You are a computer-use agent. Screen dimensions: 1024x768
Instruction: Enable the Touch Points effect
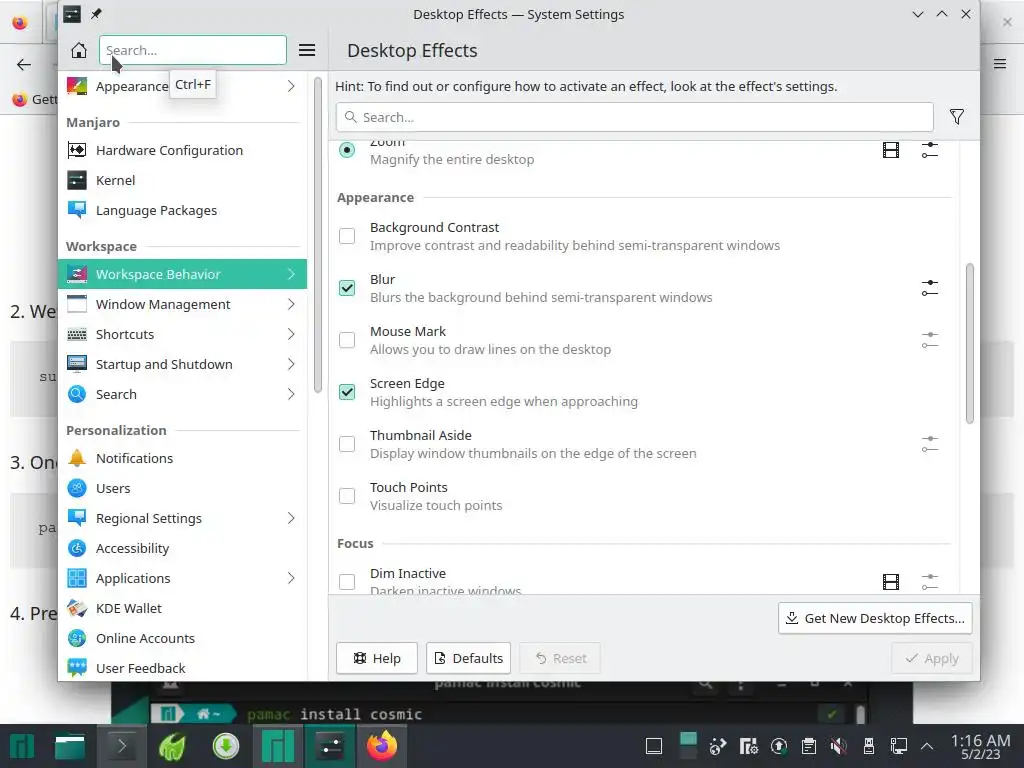coord(347,496)
